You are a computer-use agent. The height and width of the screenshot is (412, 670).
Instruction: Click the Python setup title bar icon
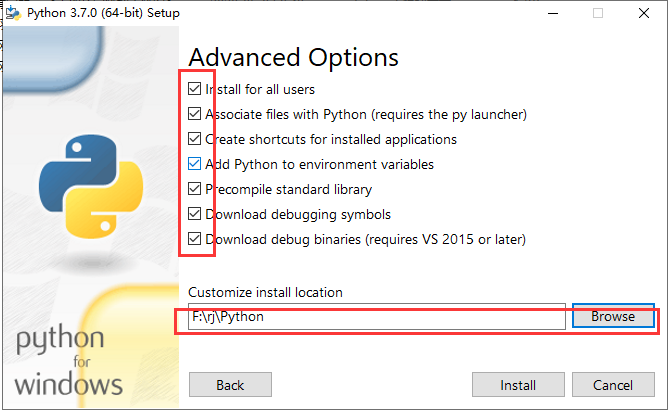click(13, 13)
